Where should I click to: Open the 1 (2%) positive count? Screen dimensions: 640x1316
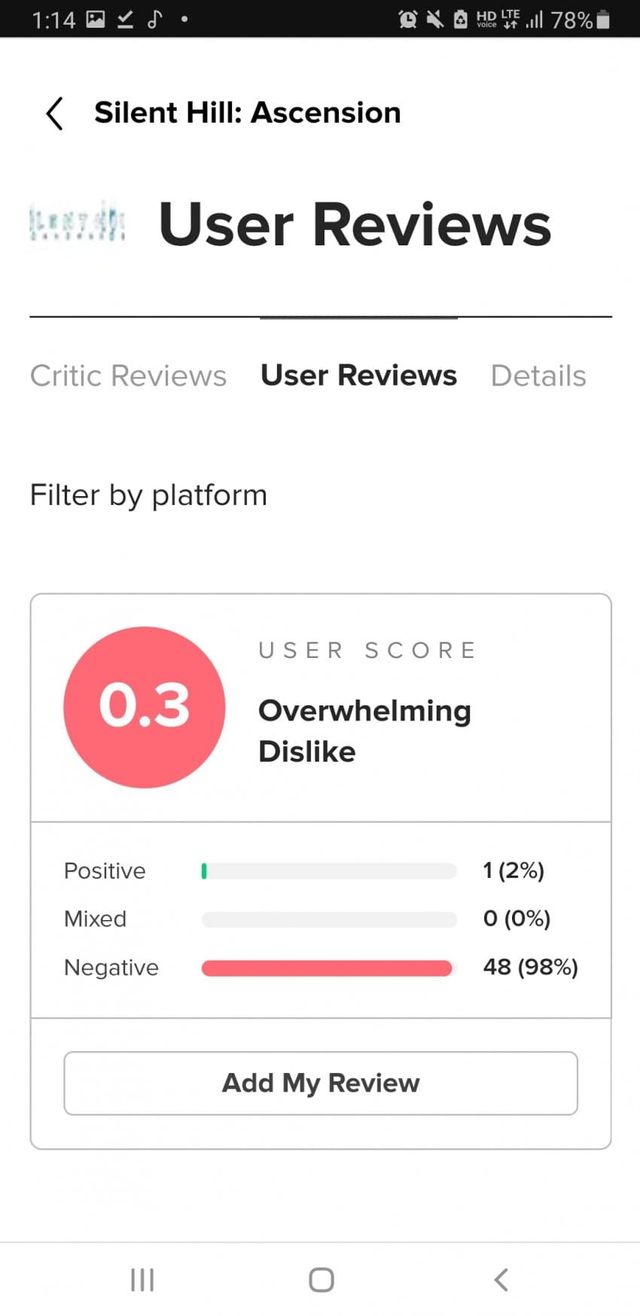click(x=513, y=871)
